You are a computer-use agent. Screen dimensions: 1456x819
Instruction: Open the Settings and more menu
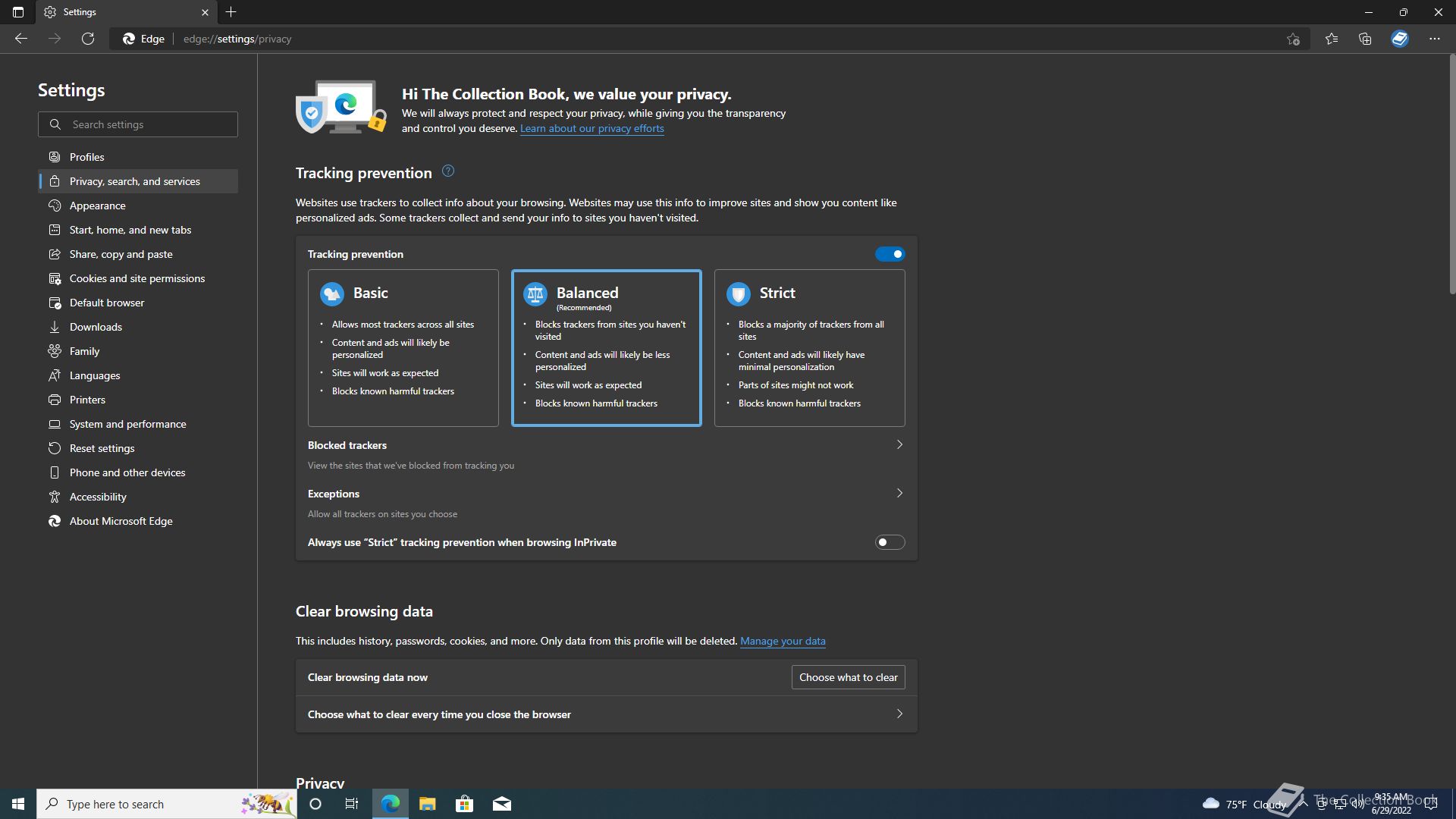[1435, 39]
